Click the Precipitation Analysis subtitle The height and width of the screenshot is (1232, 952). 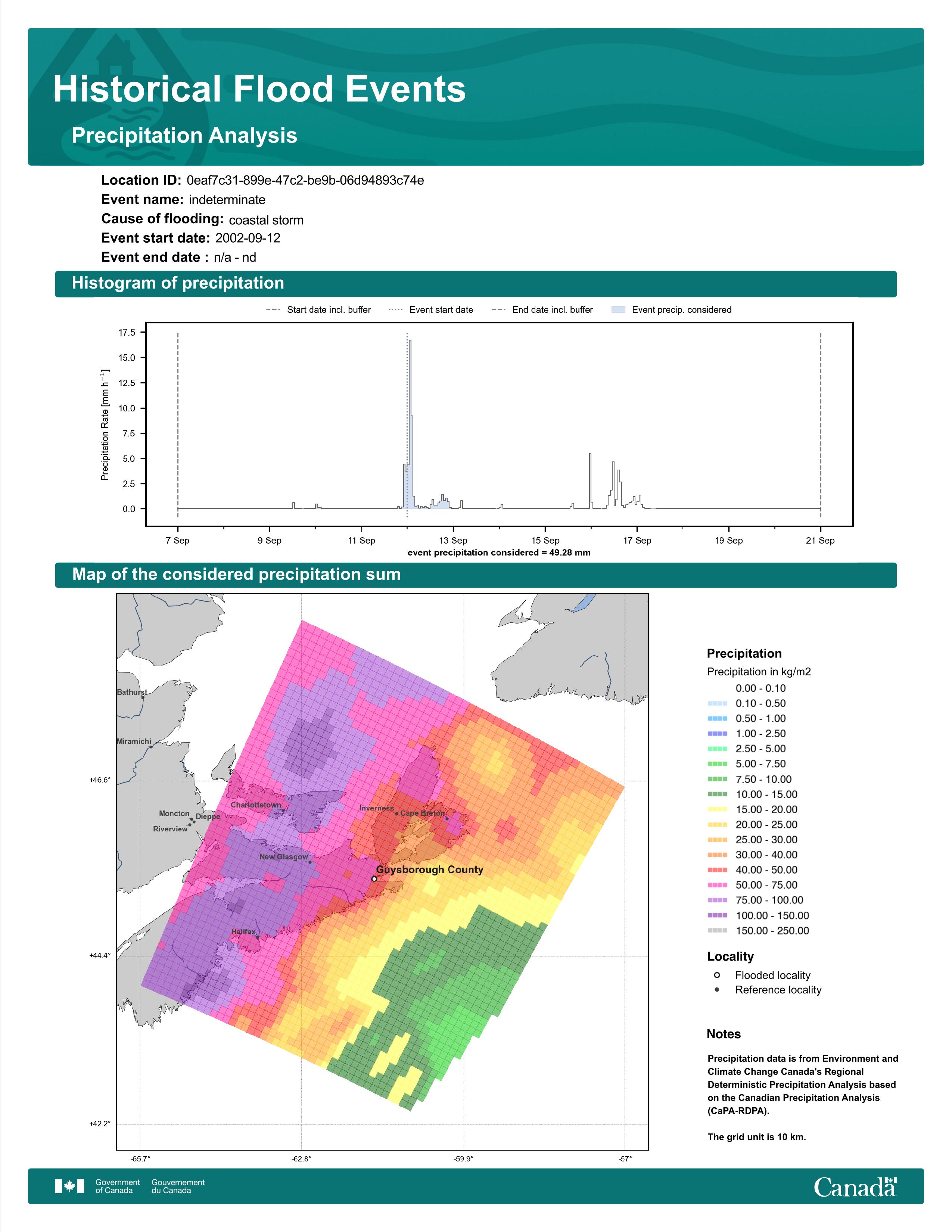[184, 136]
